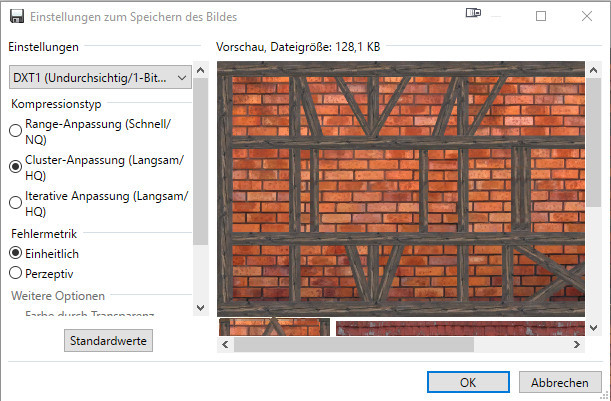Click the preview horizontal scrollbar thumb
This screenshot has width=611, height=401.
tap(354, 344)
